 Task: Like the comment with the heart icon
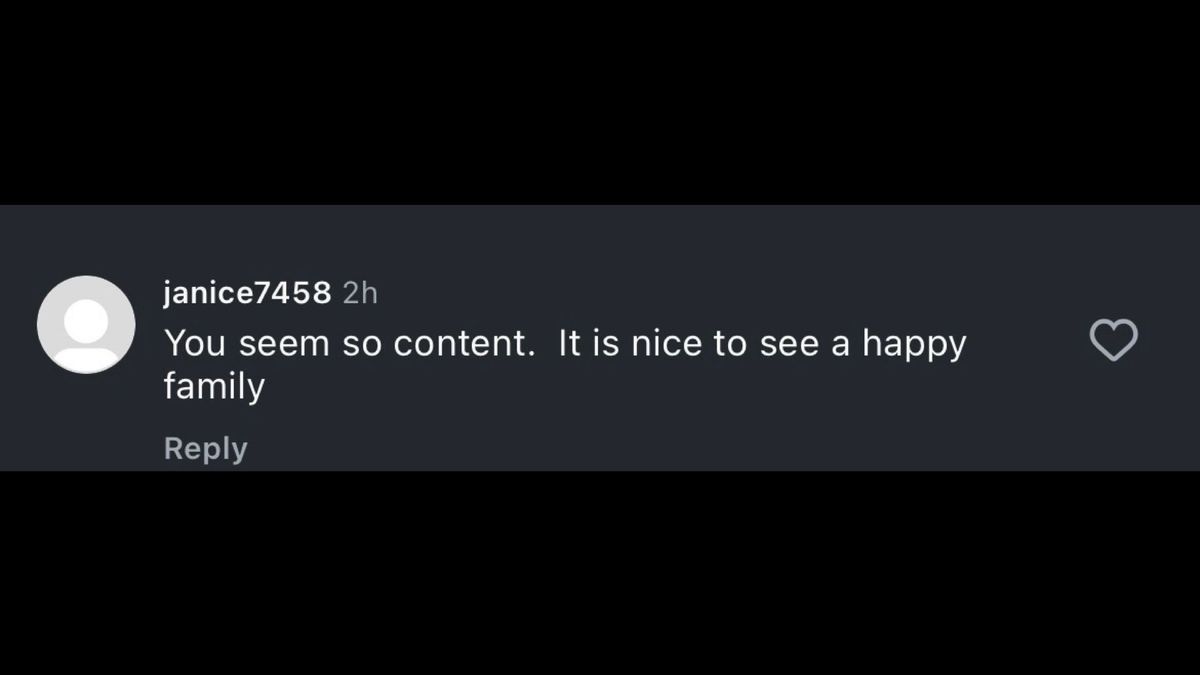coord(1113,340)
